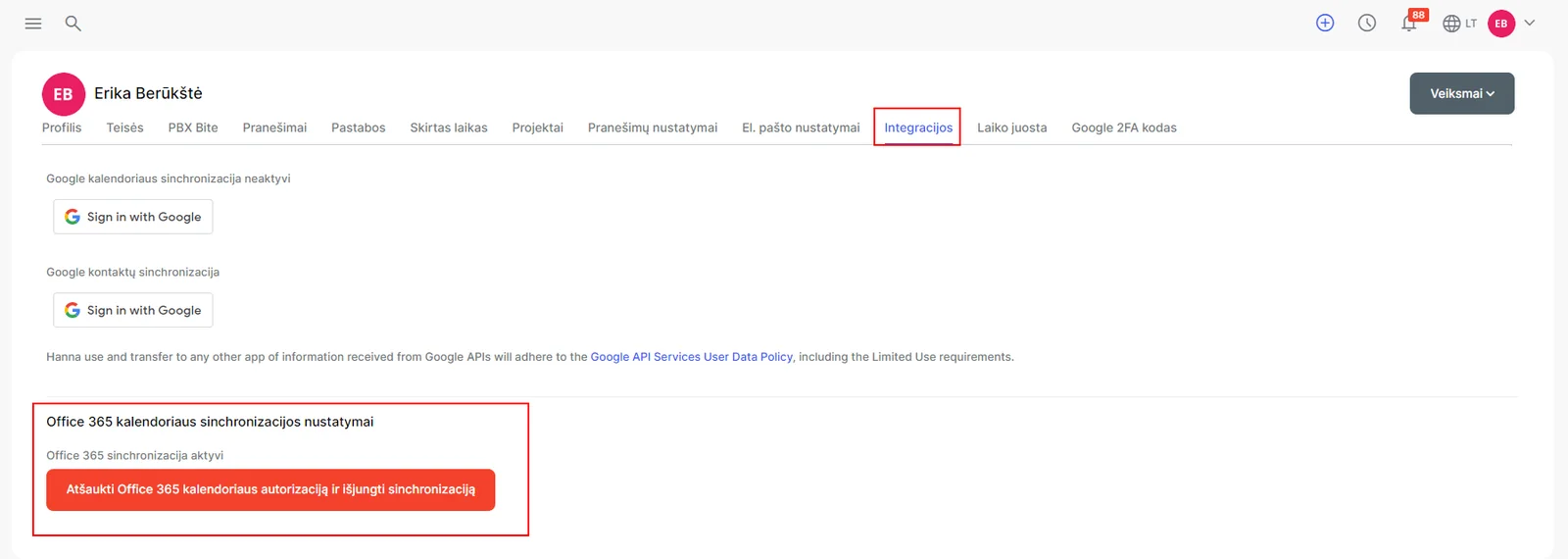This screenshot has width=1568, height=559.
Task: Click the EB user avatar in top bar
Action: (1501, 24)
